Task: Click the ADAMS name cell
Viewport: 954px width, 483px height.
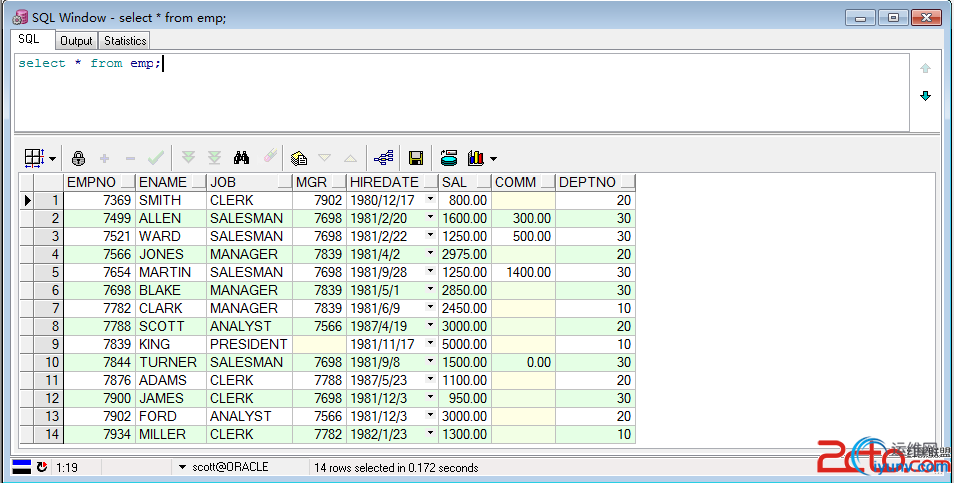Action: pyautogui.click(x=171, y=380)
